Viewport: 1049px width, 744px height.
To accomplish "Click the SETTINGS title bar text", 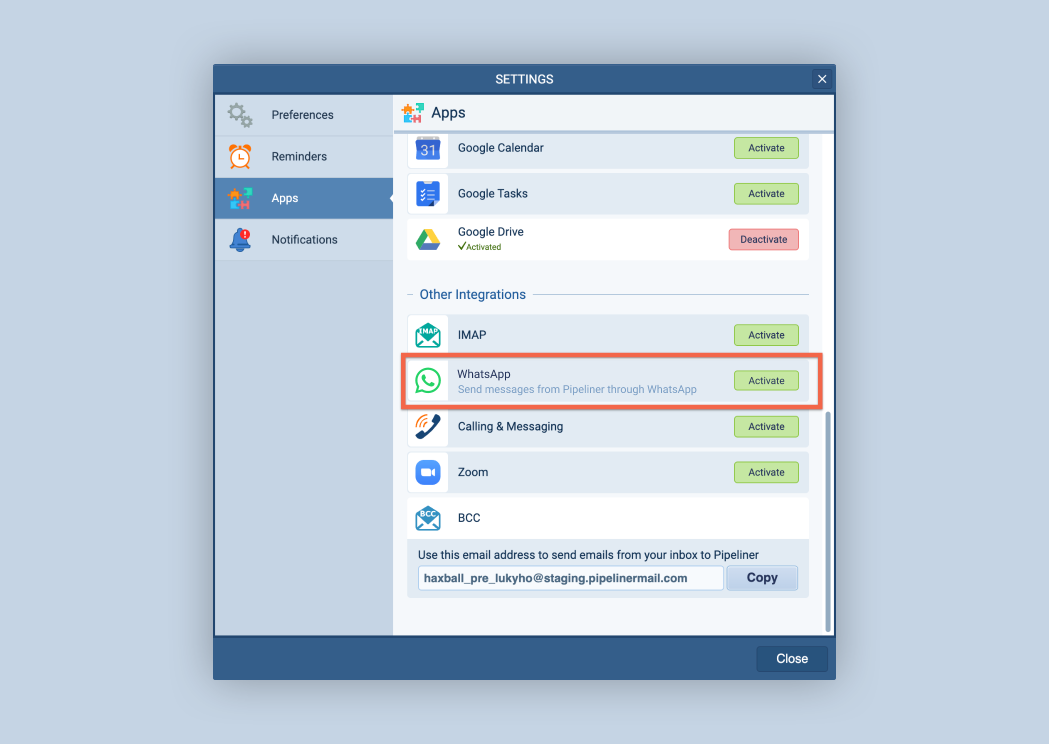I will click(x=524, y=79).
